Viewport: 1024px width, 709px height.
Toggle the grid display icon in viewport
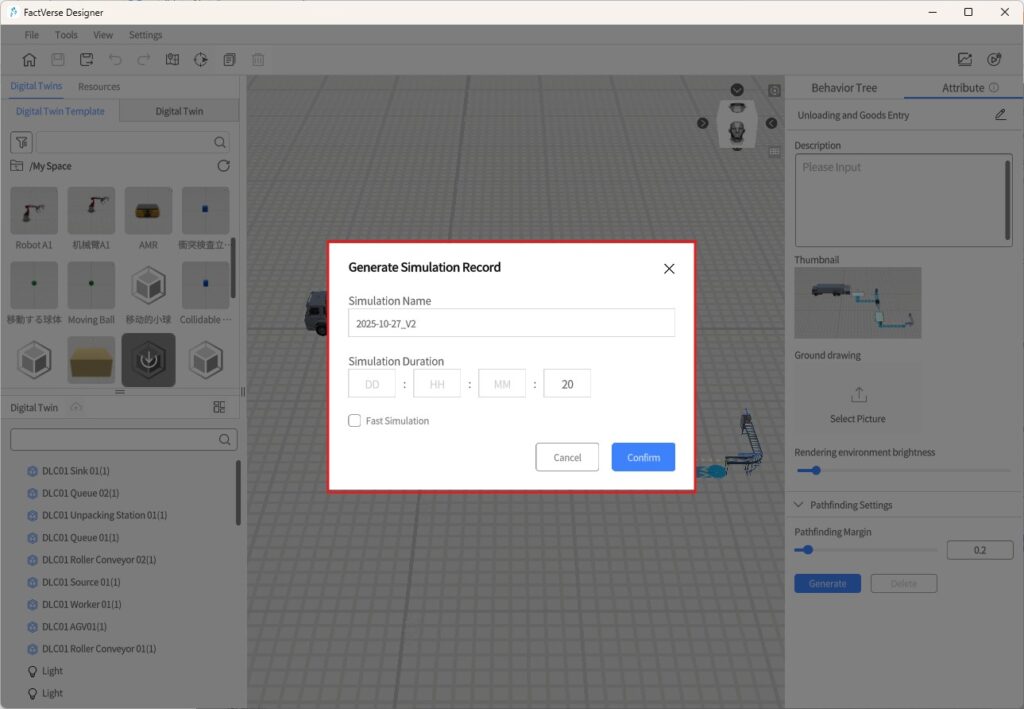(774, 152)
